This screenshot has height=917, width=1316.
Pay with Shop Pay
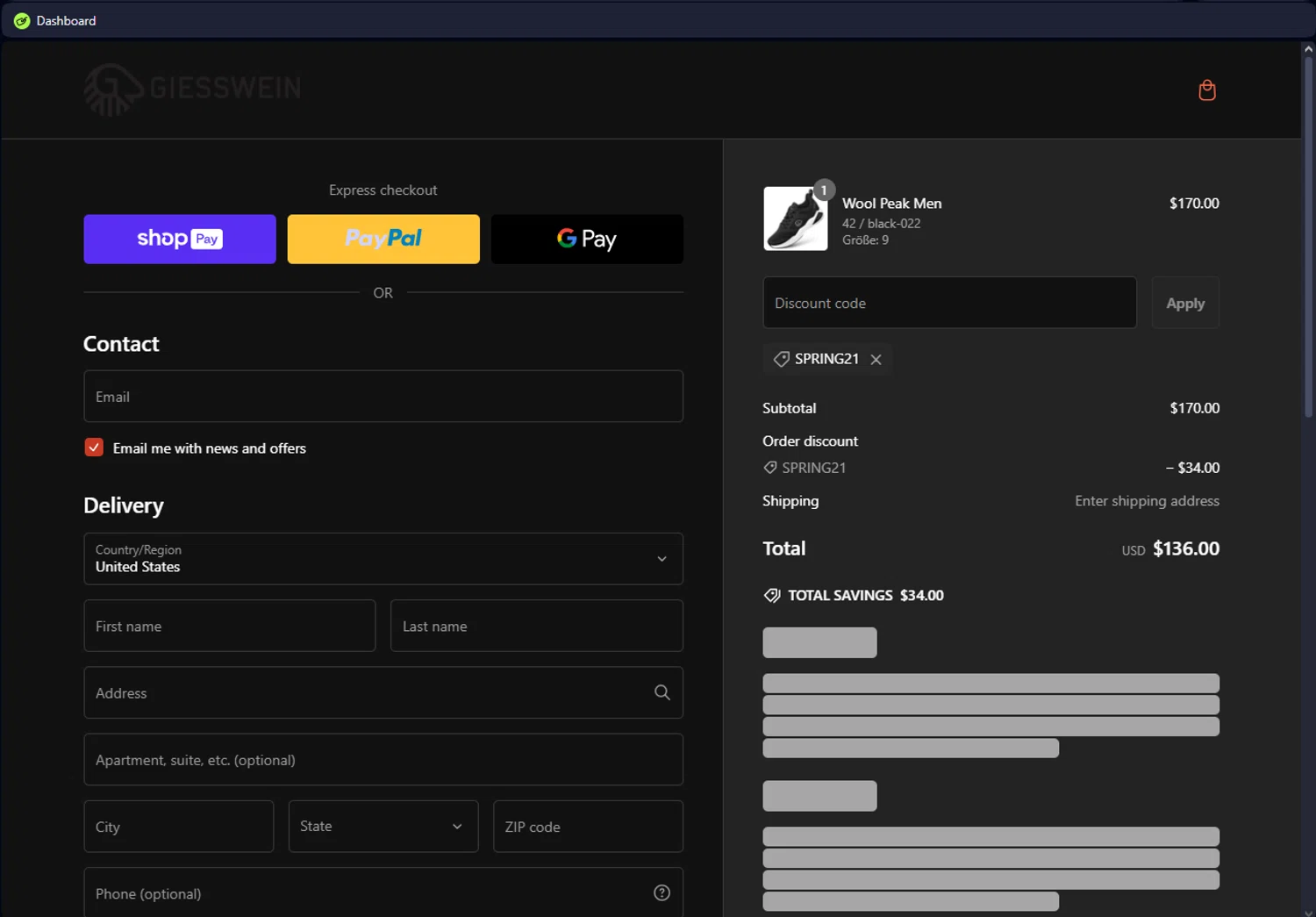180,239
